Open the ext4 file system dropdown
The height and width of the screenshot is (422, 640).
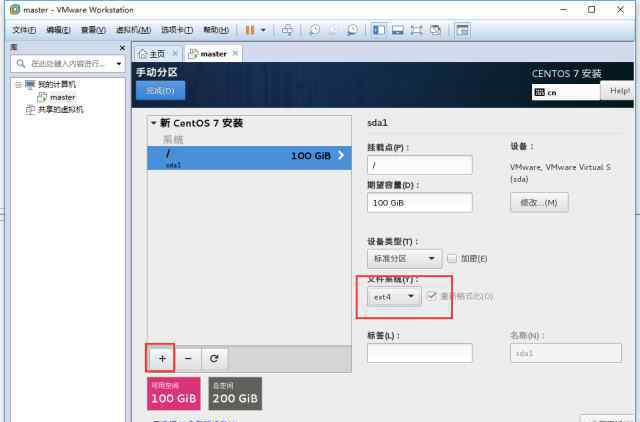pyautogui.click(x=394, y=297)
